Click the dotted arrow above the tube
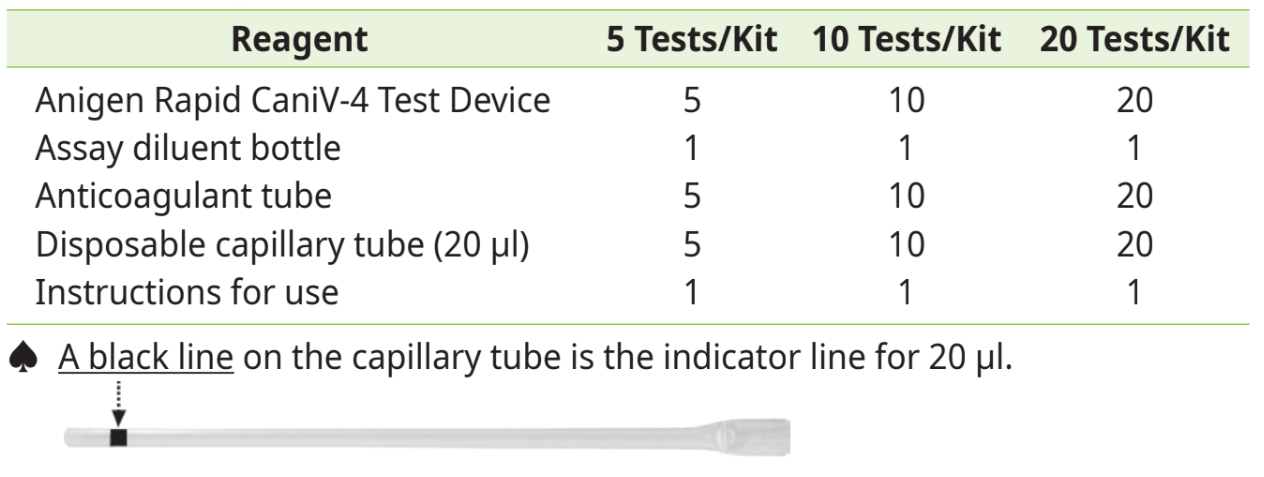This screenshot has height=477, width=1264. tap(119, 408)
